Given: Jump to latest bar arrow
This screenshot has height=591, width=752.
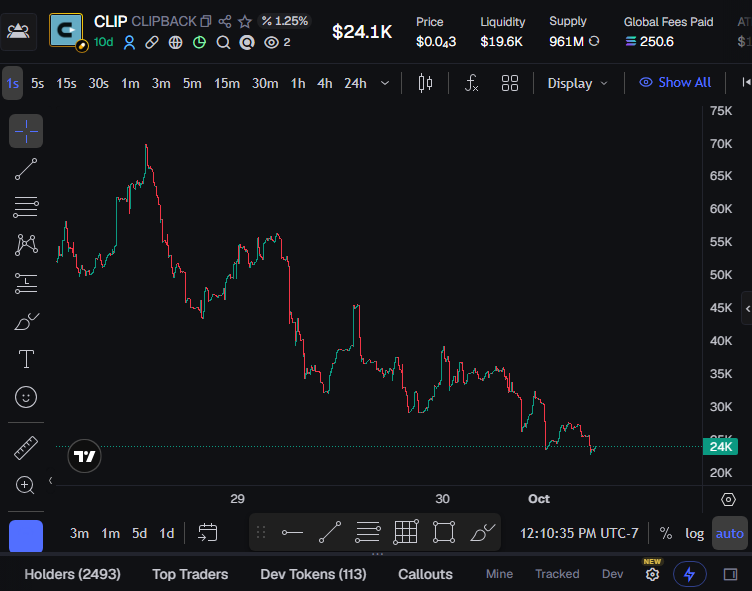Looking at the screenshot, I should (746, 83).
